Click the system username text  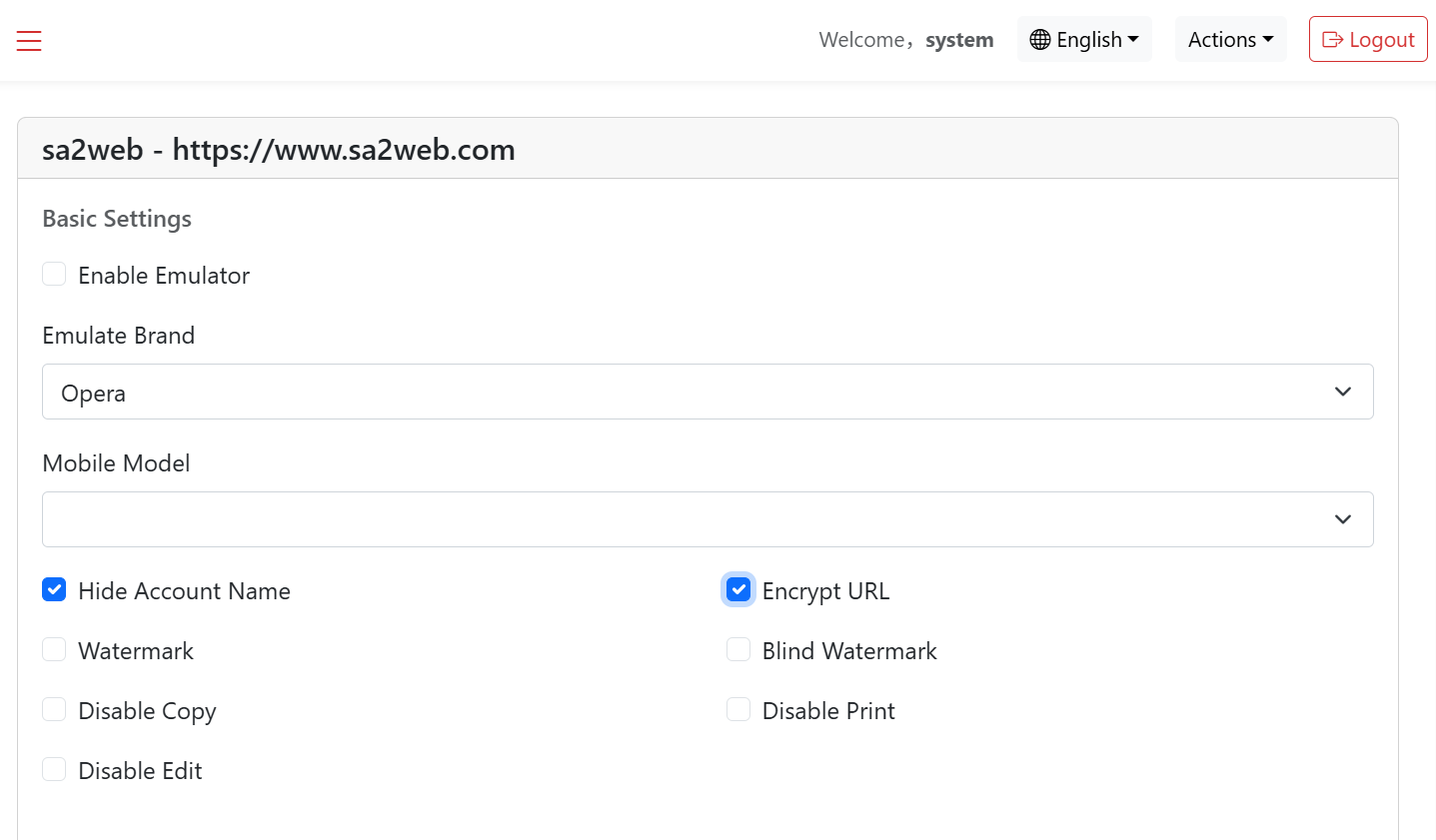(959, 40)
